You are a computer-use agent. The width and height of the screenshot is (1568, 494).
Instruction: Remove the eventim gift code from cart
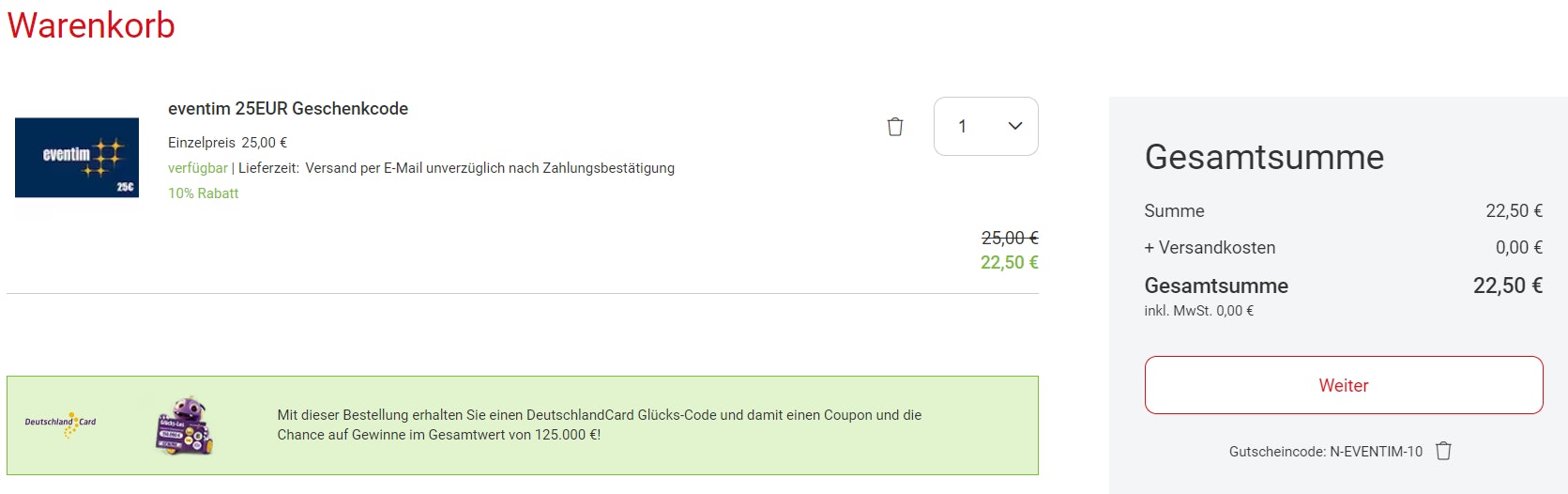point(895,127)
